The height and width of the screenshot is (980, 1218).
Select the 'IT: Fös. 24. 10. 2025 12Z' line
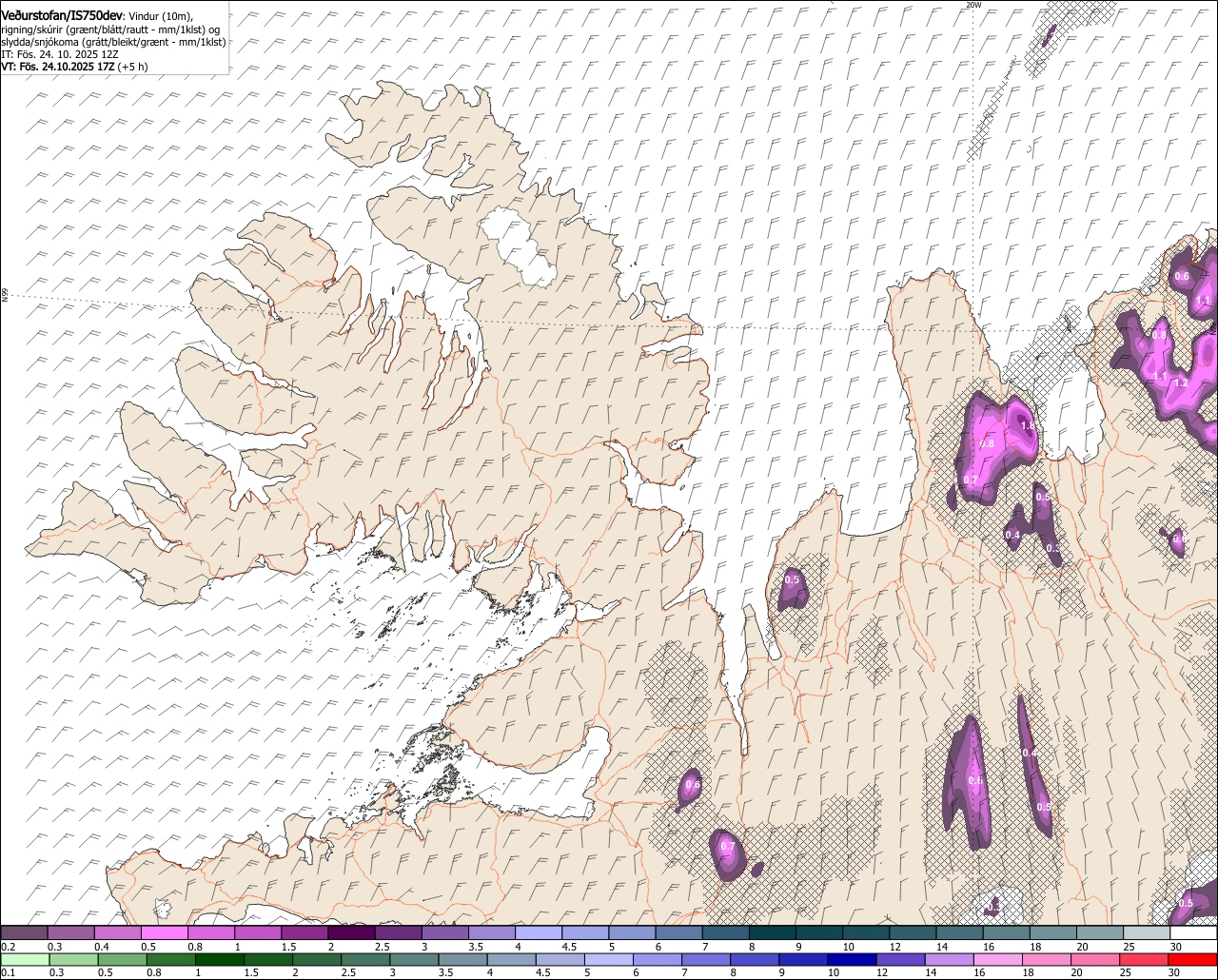coord(60,54)
